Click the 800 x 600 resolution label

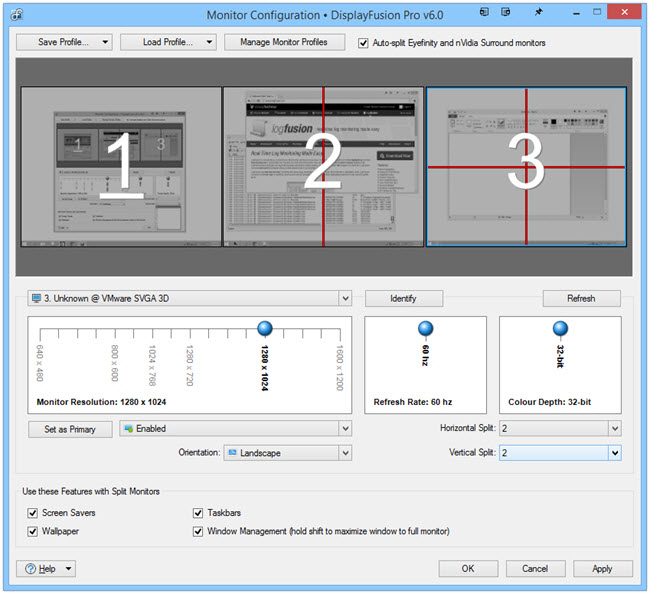pyautogui.click(x=115, y=363)
